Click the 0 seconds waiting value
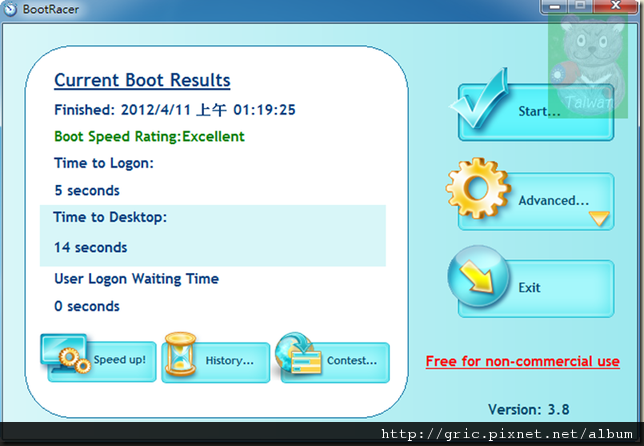The height and width of the screenshot is (446, 644). [87, 306]
